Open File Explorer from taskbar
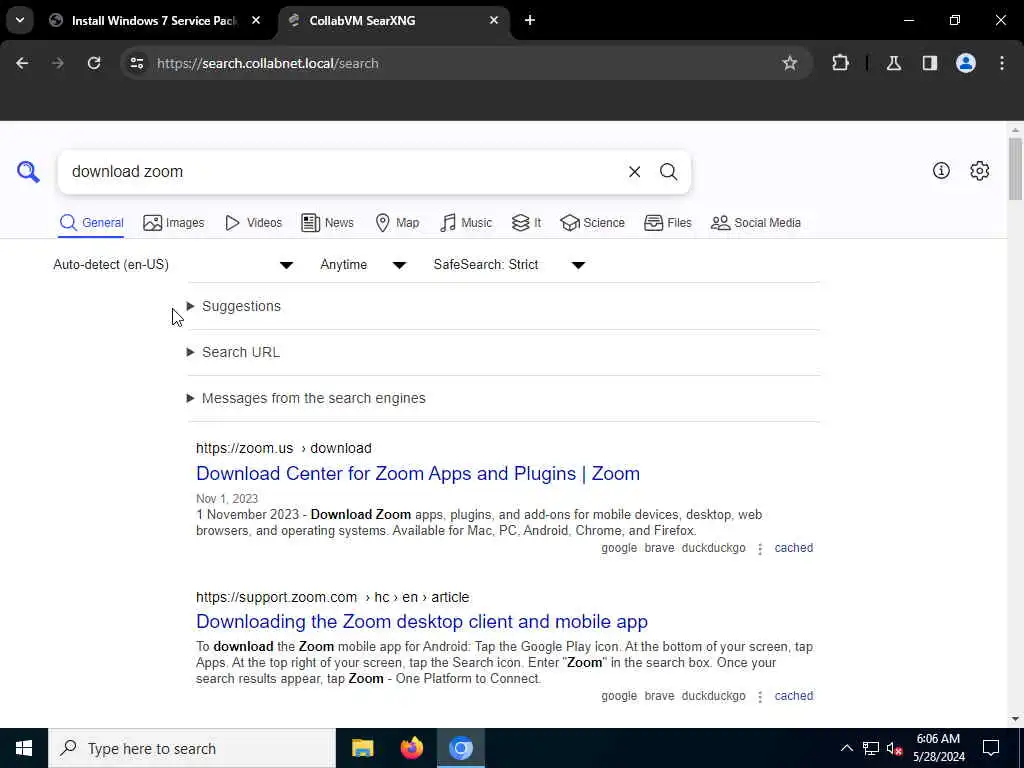 coord(362,748)
